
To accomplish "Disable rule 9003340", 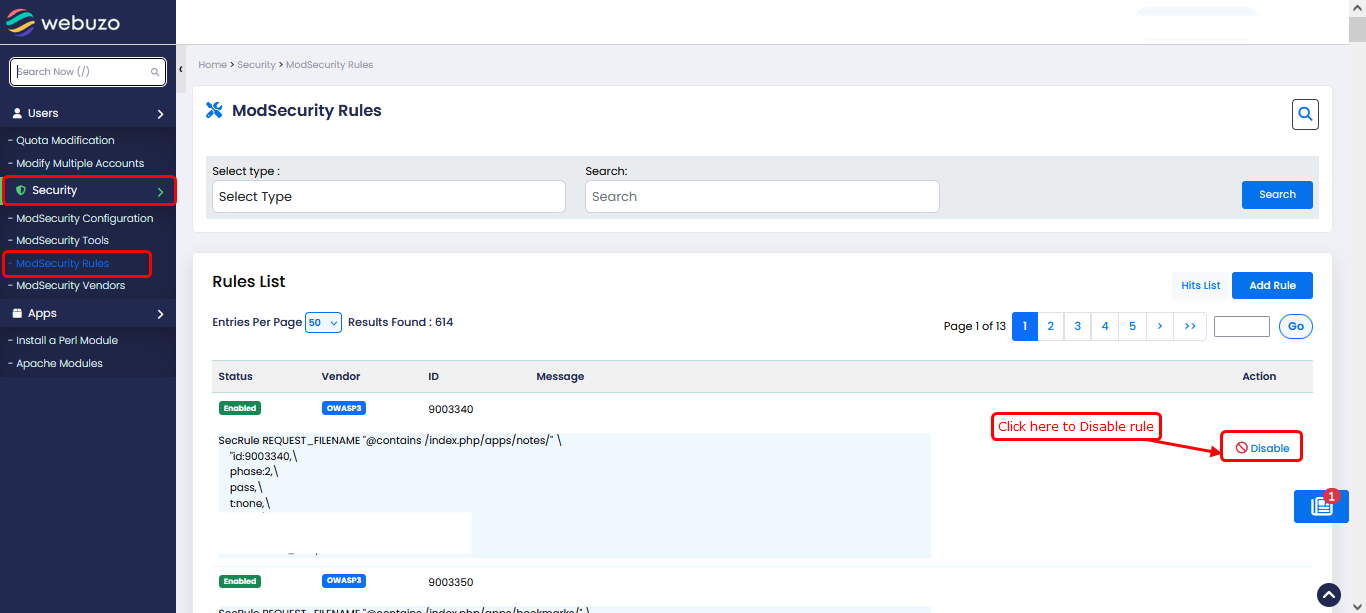I will point(1262,448).
